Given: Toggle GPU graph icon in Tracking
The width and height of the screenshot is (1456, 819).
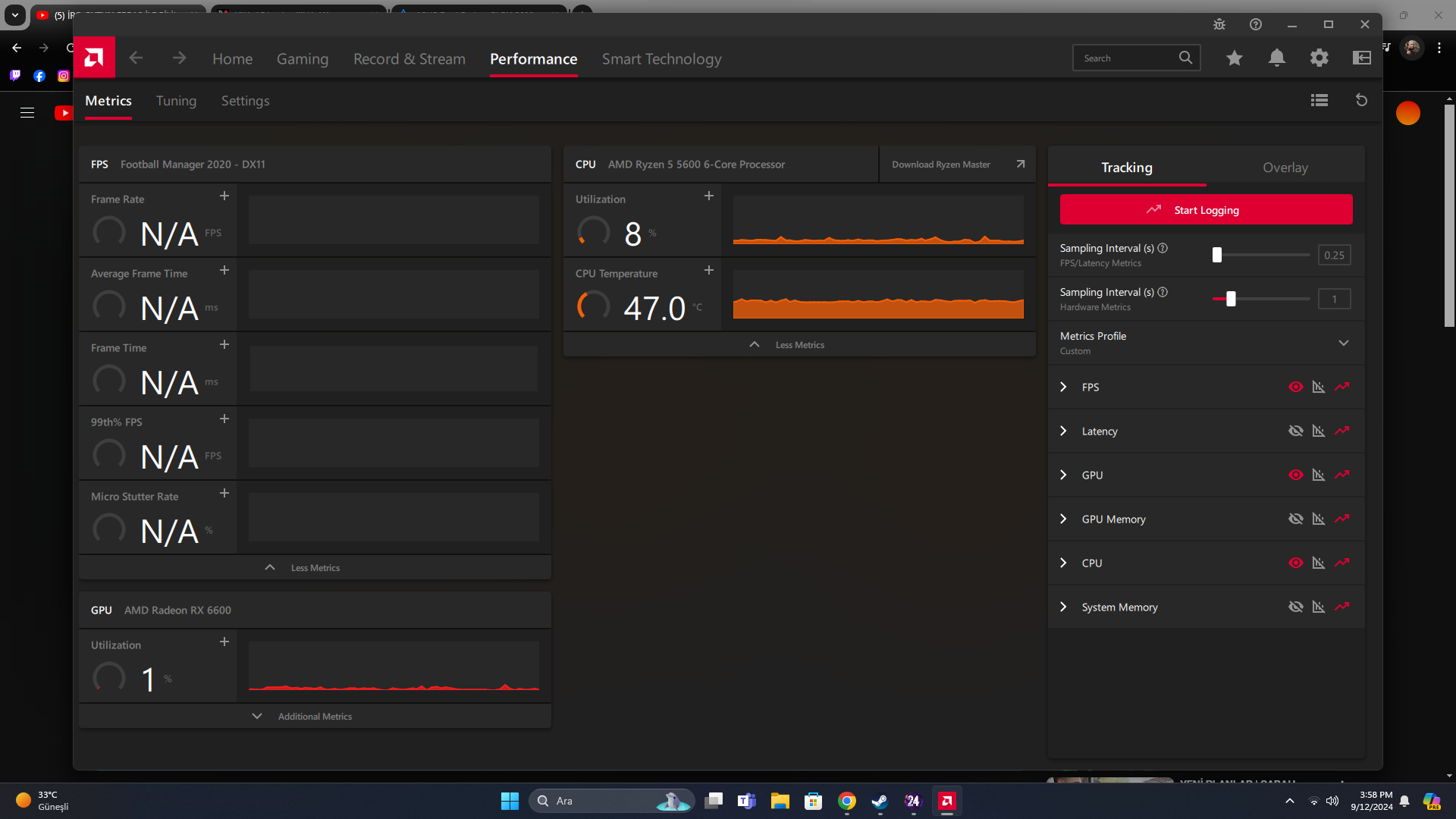Looking at the screenshot, I should [x=1319, y=475].
